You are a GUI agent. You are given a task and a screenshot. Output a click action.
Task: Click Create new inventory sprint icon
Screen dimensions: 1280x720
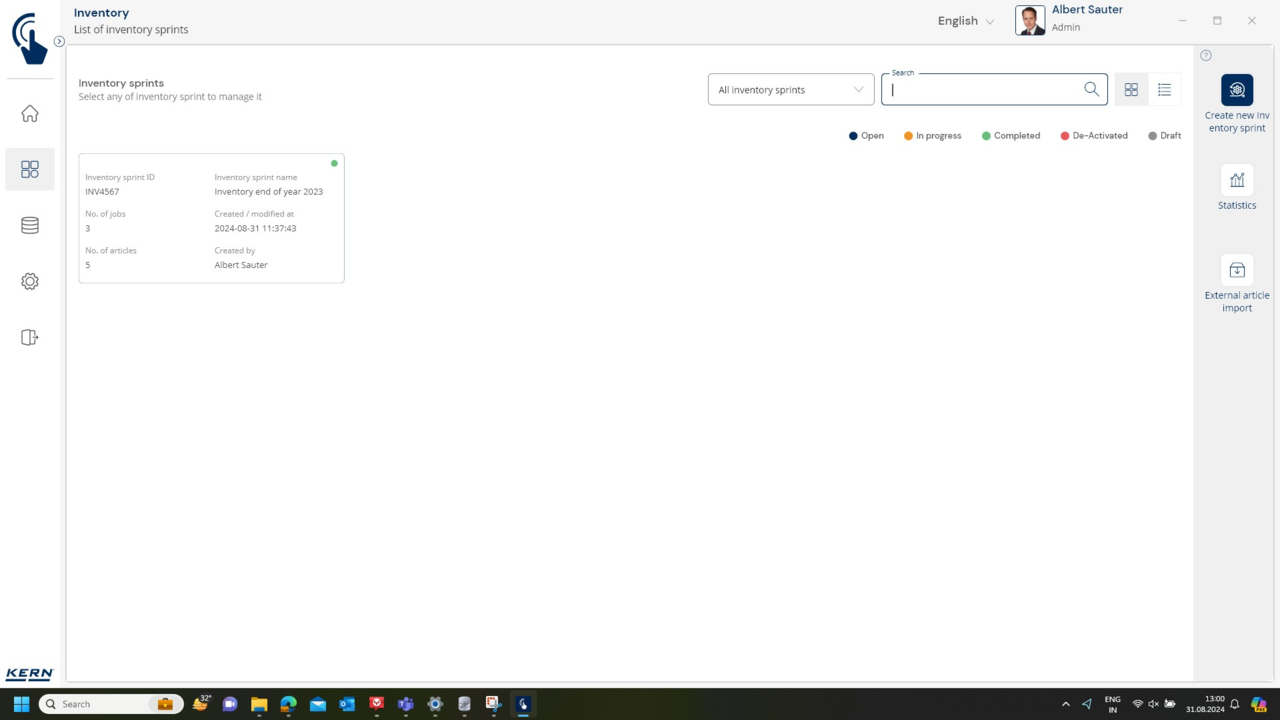pyautogui.click(x=1237, y=90)
